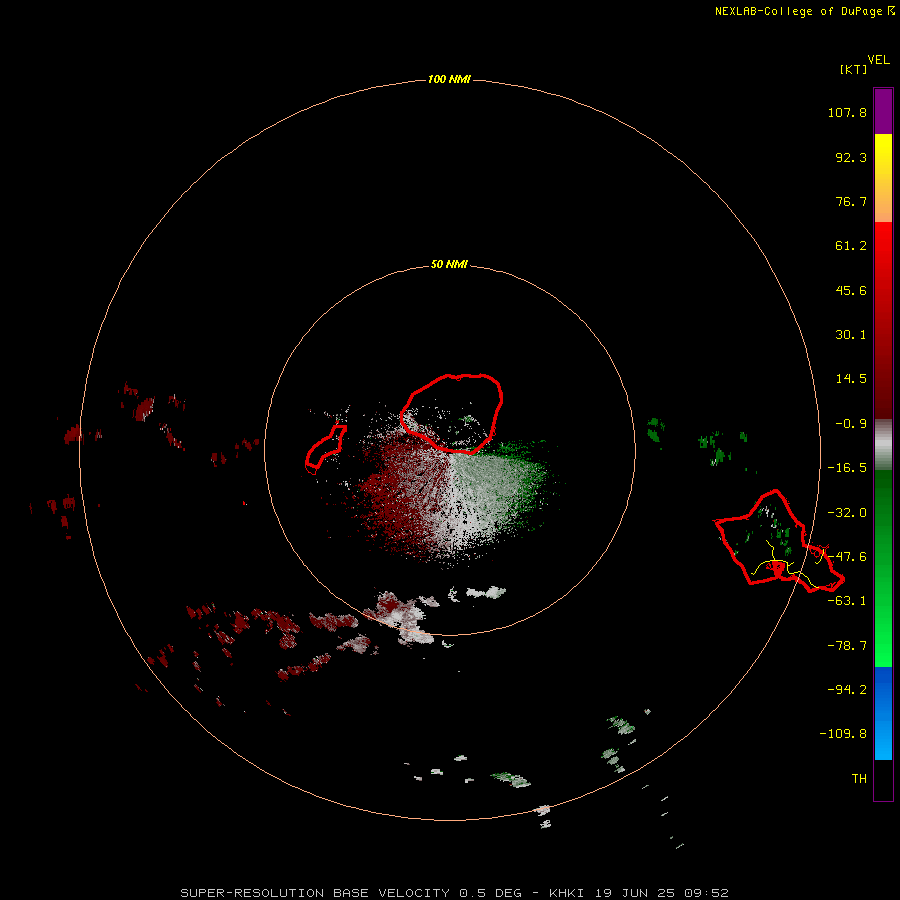Click the 14.5 velocity scale value

(851, 379)
